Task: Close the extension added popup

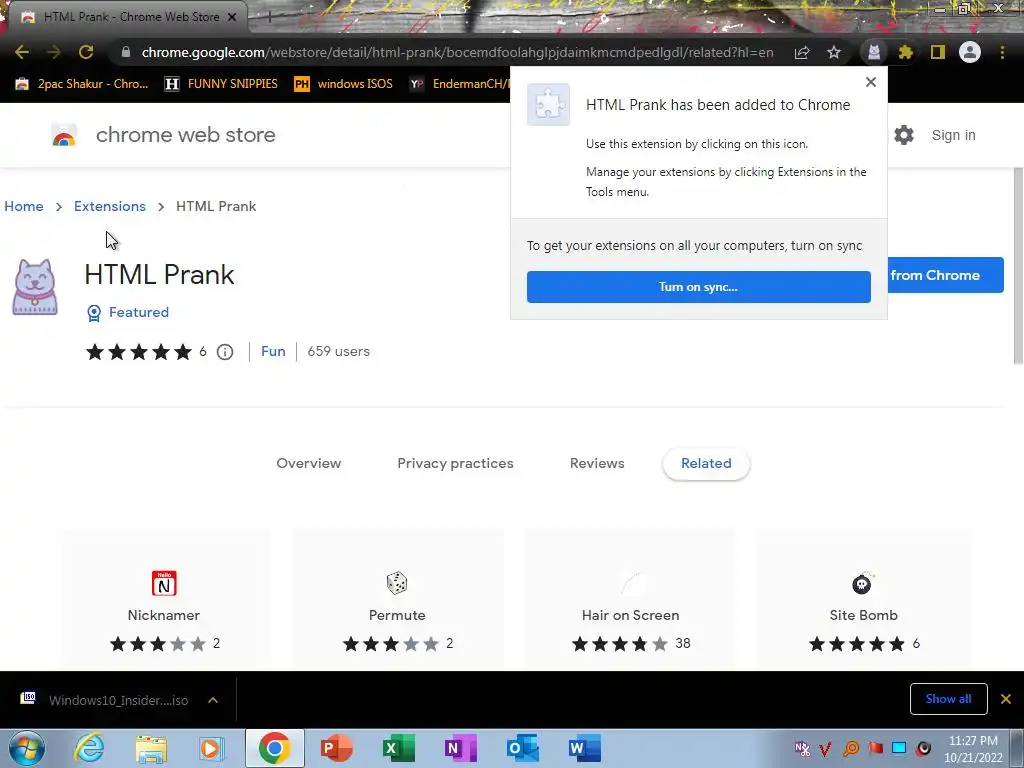Action: [871, 82]
